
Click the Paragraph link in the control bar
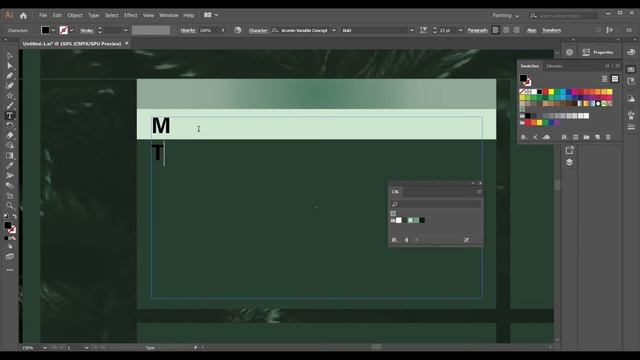click(478, 31)
